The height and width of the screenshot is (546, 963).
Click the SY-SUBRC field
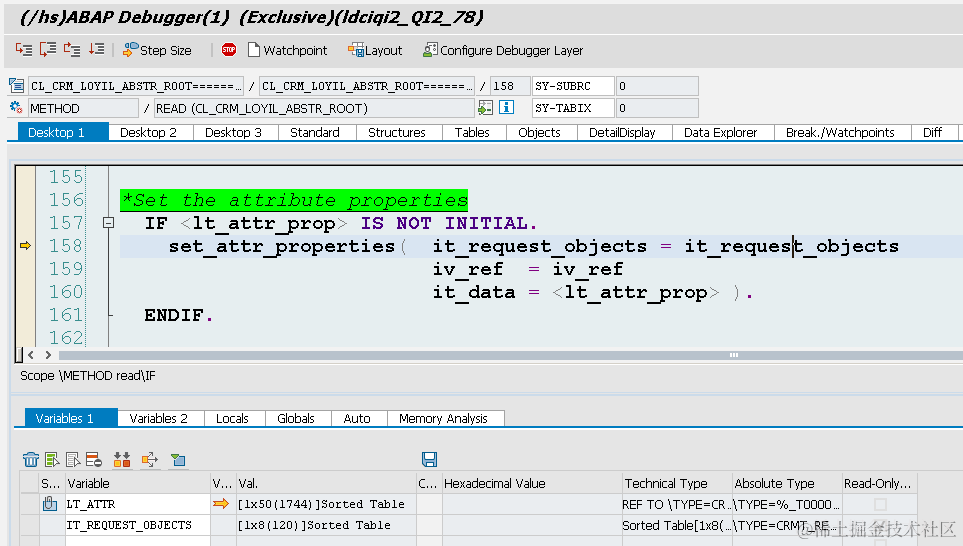coord(573,86)
